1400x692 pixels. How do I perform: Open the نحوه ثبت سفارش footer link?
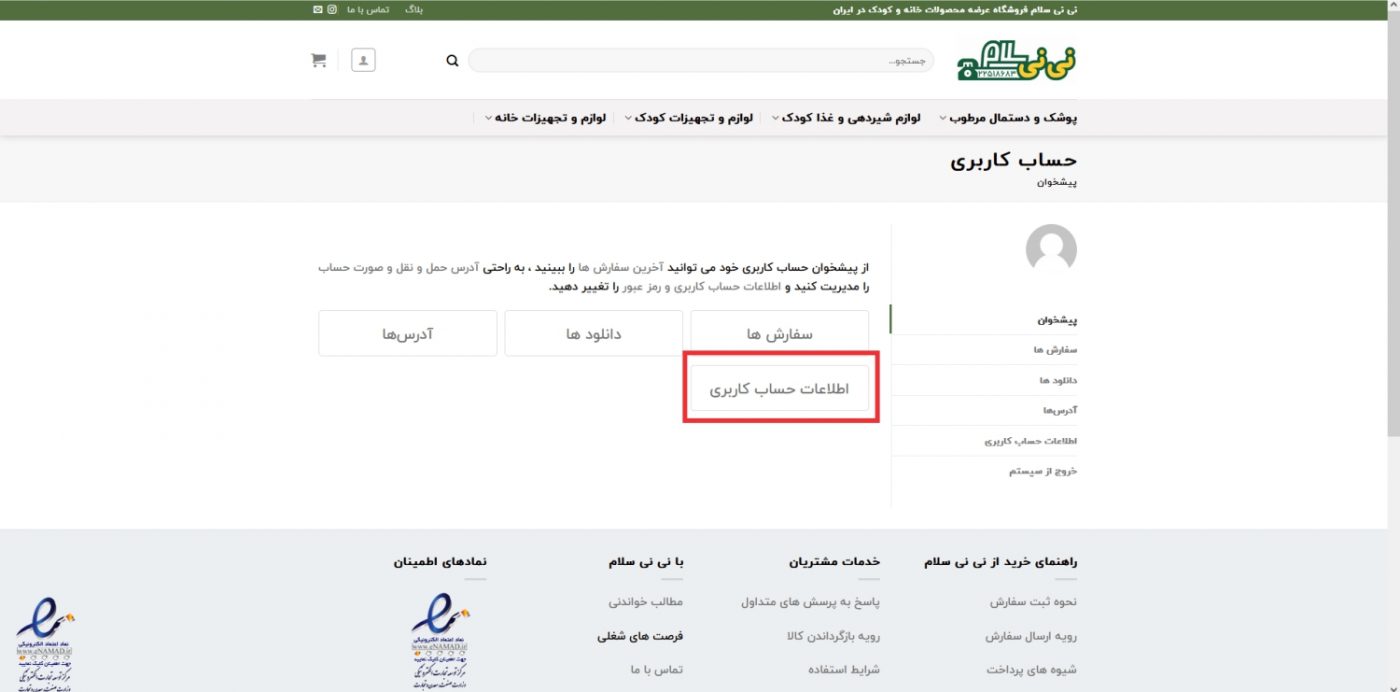[1033, 602]
